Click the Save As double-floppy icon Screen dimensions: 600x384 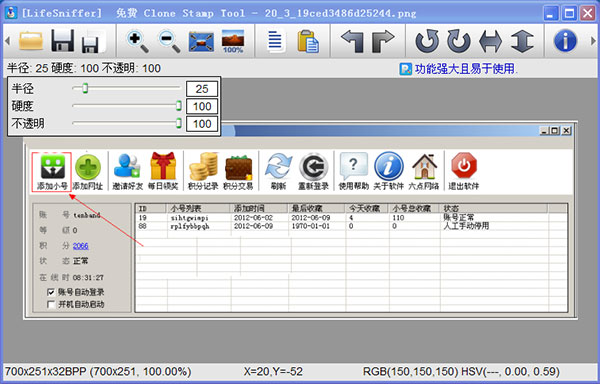click(x=93, y=41)
